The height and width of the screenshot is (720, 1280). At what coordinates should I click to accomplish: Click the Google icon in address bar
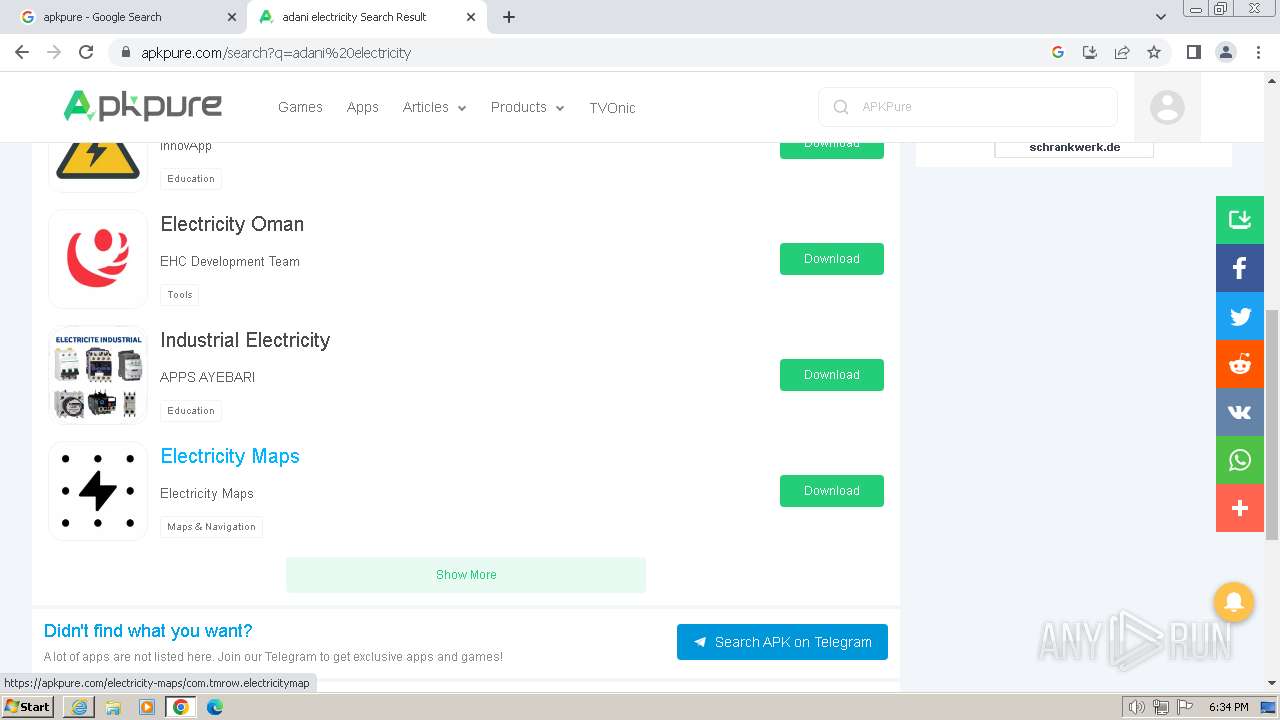pos(1058,52)
